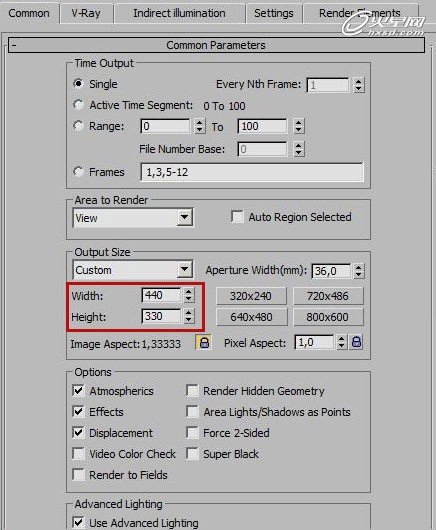Click the Frames text field
This screenshot has width=436, height=530.
(252, 172)
